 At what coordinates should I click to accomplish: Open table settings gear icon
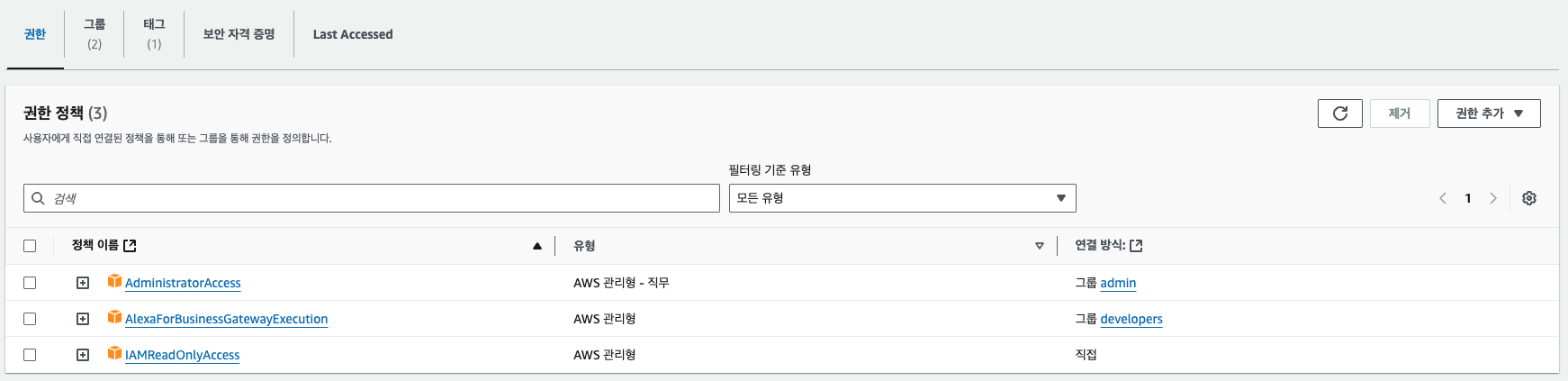[1528, 198]
